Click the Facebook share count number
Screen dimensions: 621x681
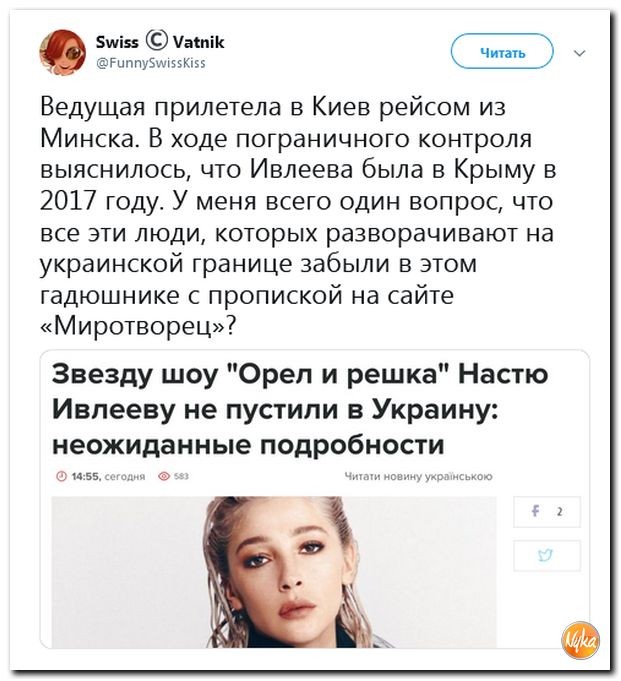559,512
